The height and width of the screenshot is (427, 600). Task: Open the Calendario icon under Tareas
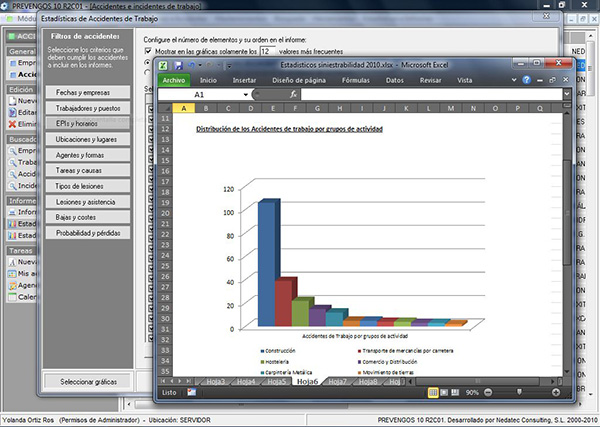coord(12,297)
